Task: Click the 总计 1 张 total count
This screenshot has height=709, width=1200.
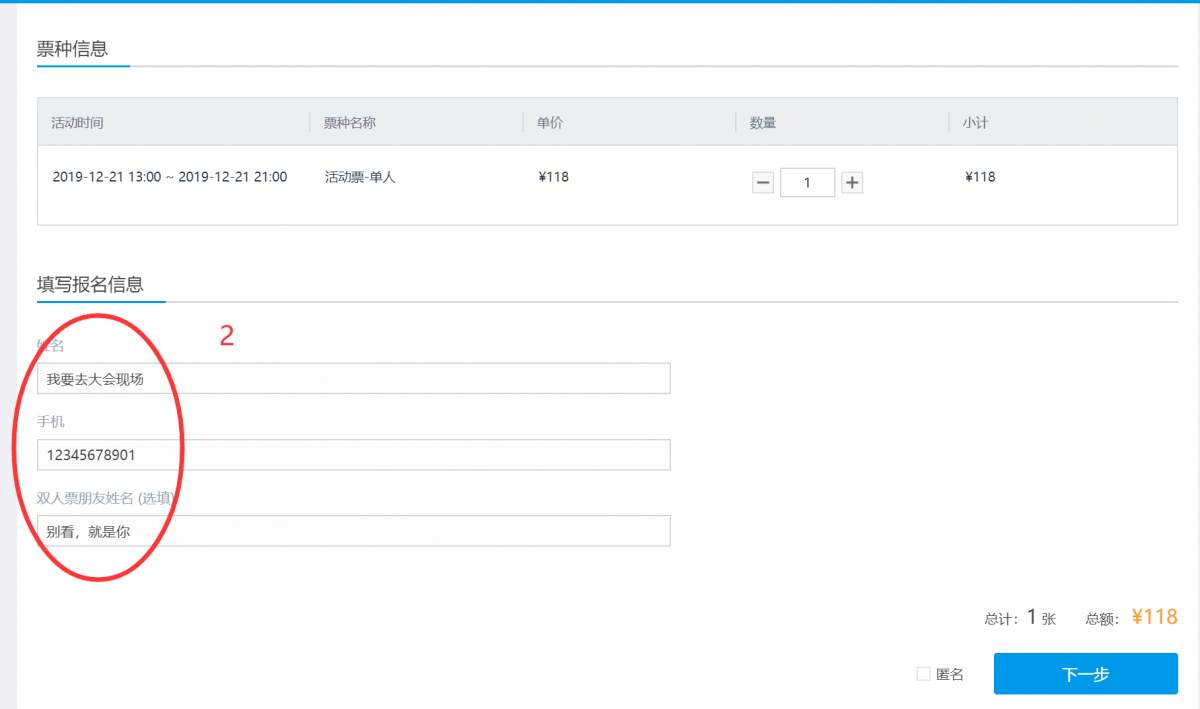Action: coord(1020,618)
